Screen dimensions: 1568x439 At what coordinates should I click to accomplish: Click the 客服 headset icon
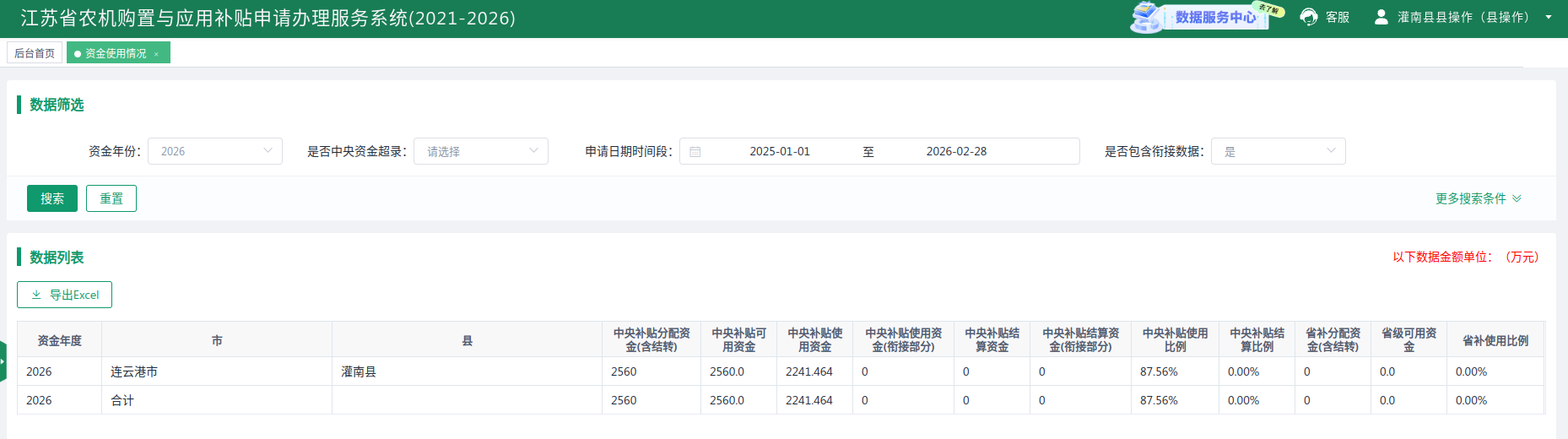coord(1309,17)
